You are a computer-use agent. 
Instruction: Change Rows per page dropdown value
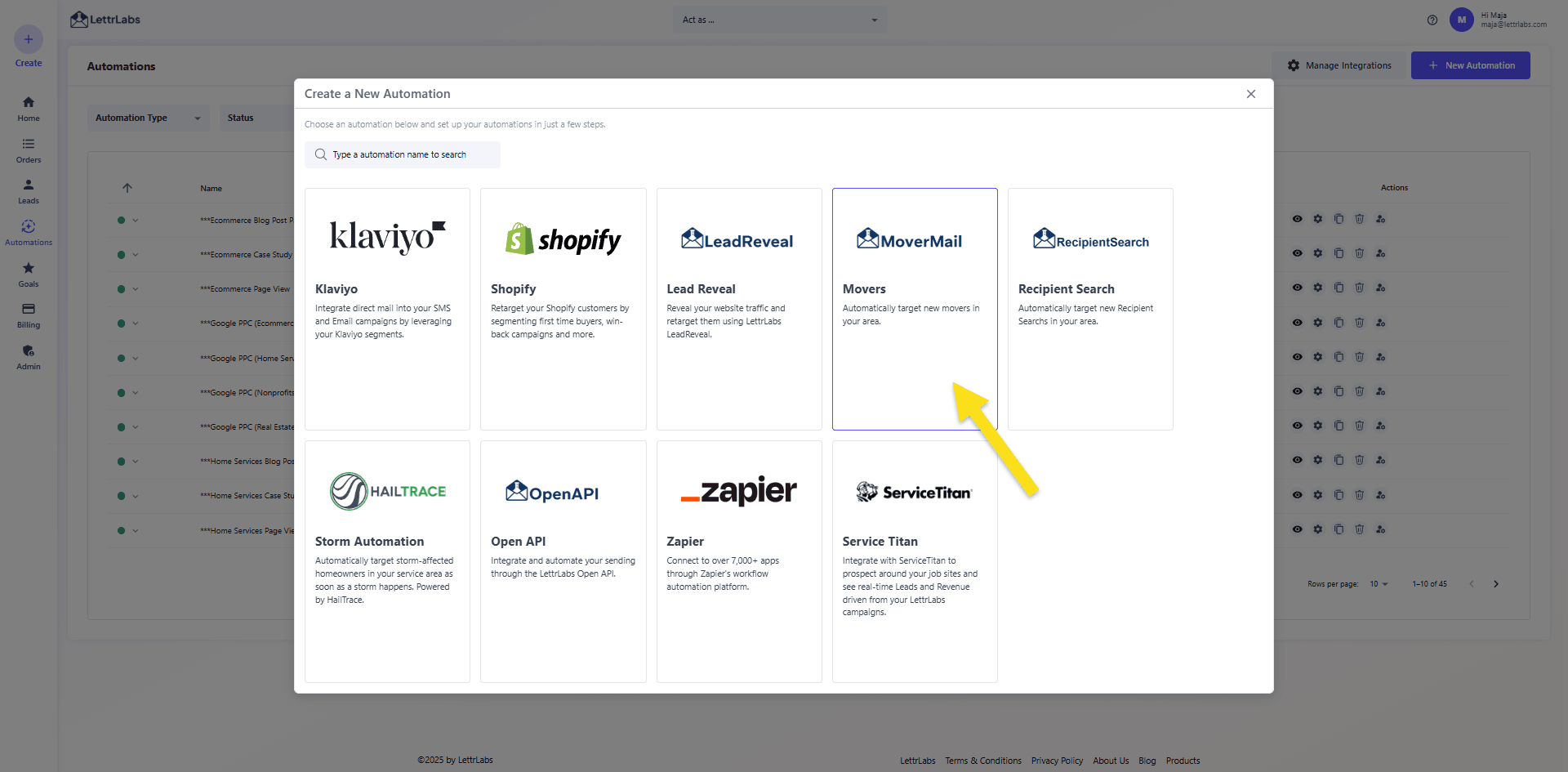point(1379,584)
